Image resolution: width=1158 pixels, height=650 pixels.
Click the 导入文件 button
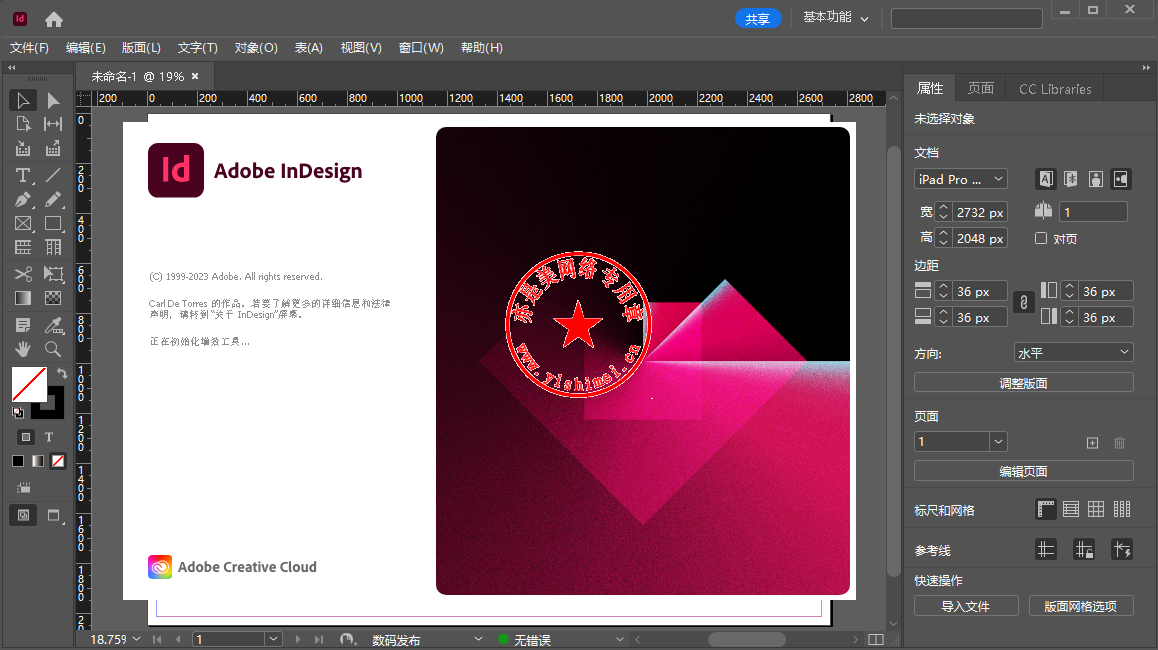pos(966,606)
